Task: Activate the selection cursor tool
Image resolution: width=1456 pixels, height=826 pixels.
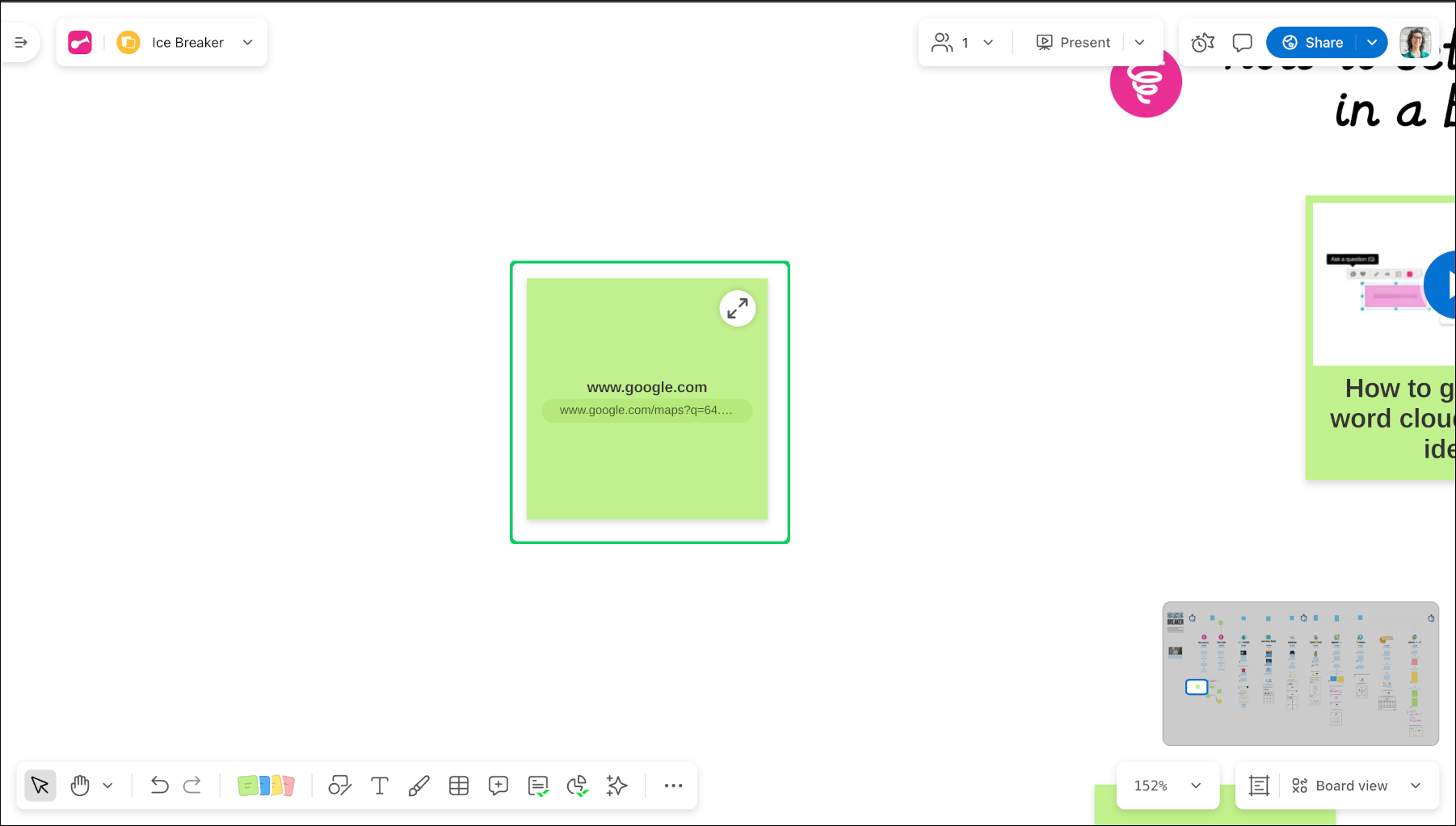Action: 40,785
